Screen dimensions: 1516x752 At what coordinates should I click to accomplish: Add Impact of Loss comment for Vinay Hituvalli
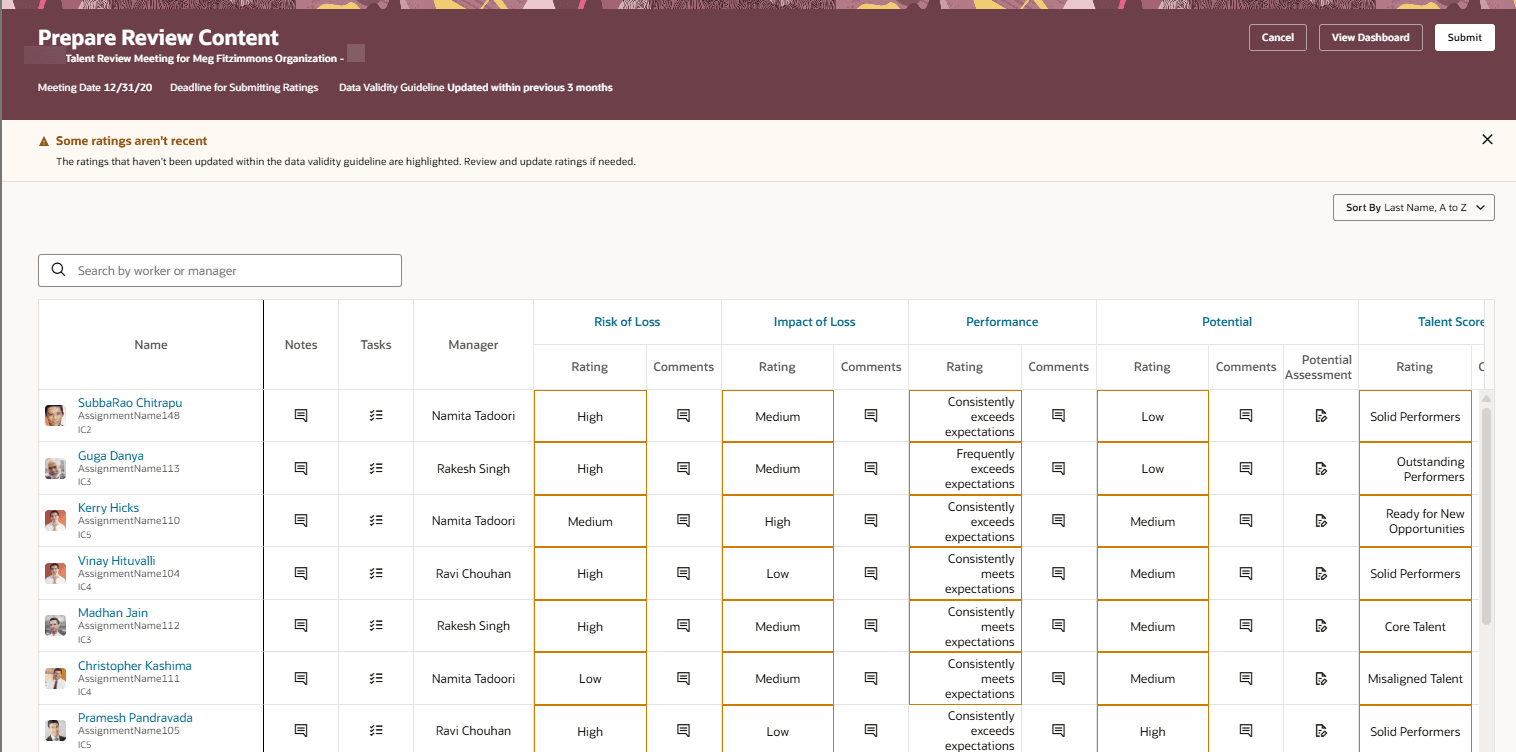click(870, 573)
